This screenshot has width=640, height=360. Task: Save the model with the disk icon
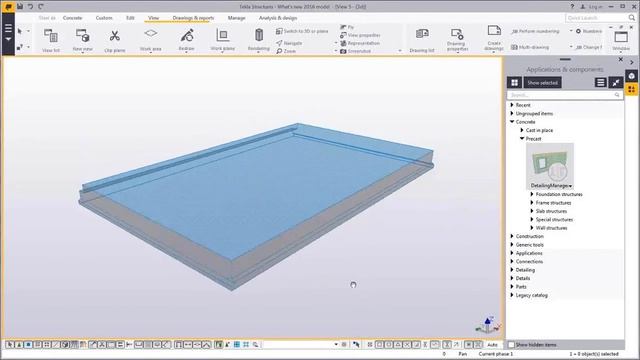tap(20, 7)
